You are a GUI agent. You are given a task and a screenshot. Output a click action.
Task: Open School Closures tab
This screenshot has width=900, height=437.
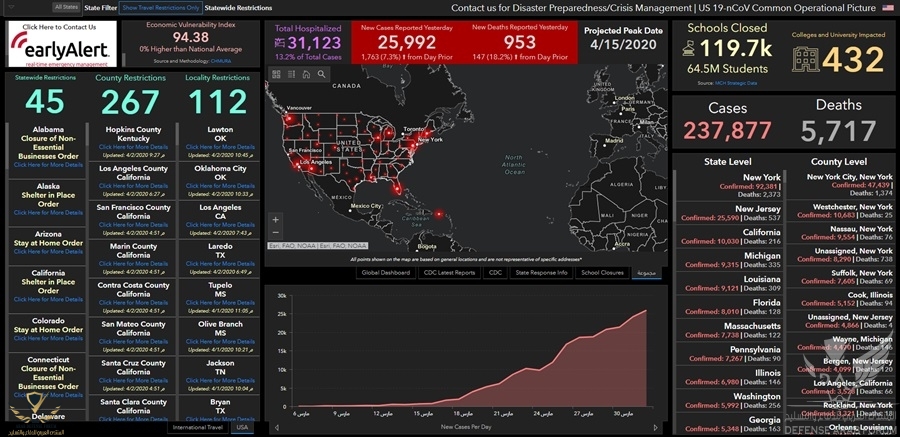(x=602, y=273)
